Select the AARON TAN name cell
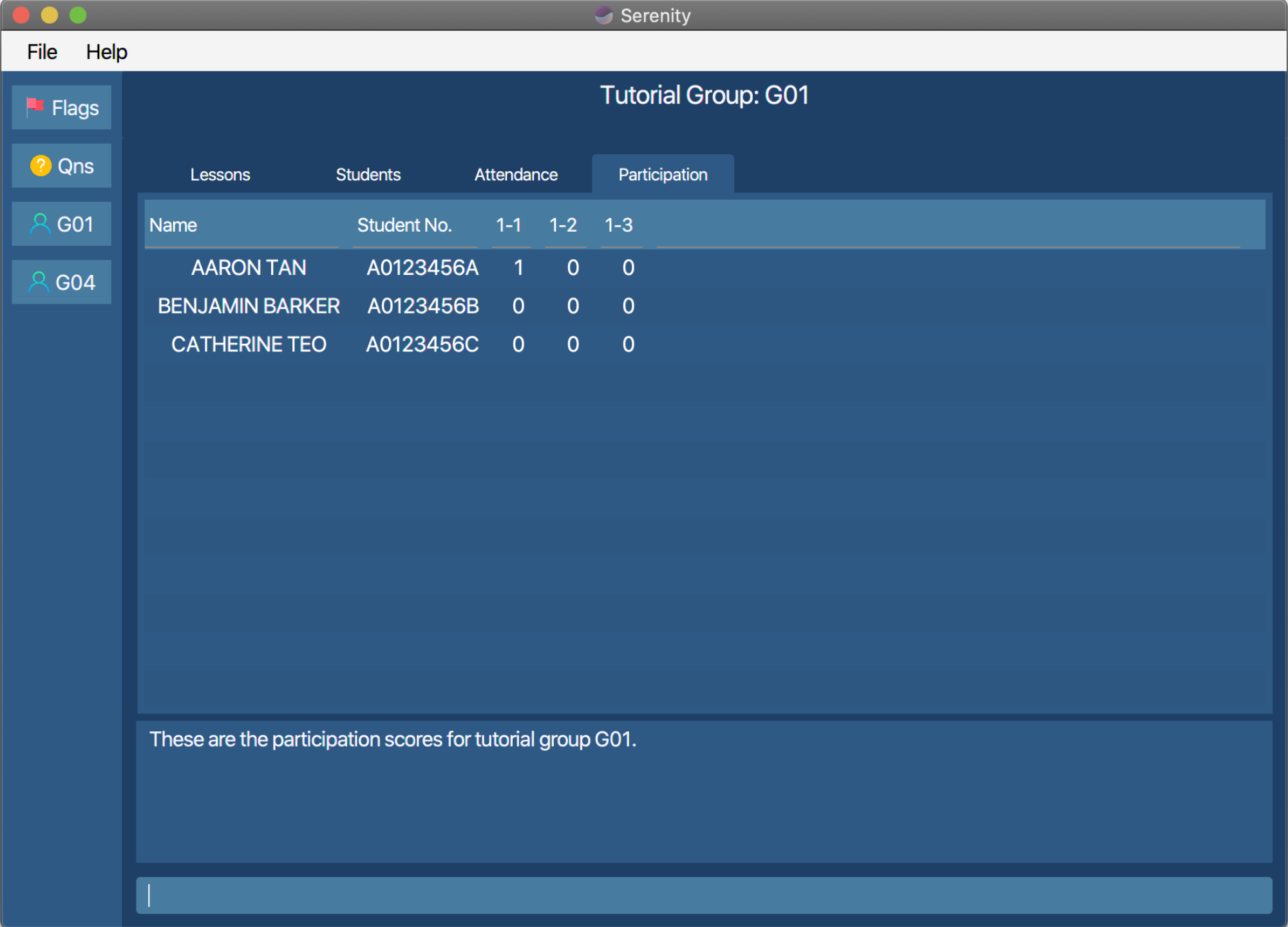The height and width of the screenshot is (927, 1288). (x=249, y=268)
